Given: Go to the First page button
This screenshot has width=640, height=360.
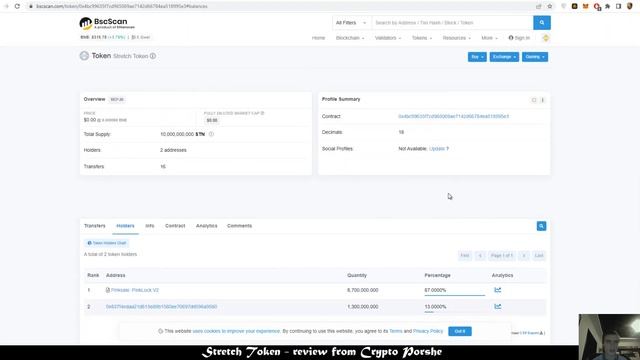Looking at the screenshot, I should (x=464, y=256).
